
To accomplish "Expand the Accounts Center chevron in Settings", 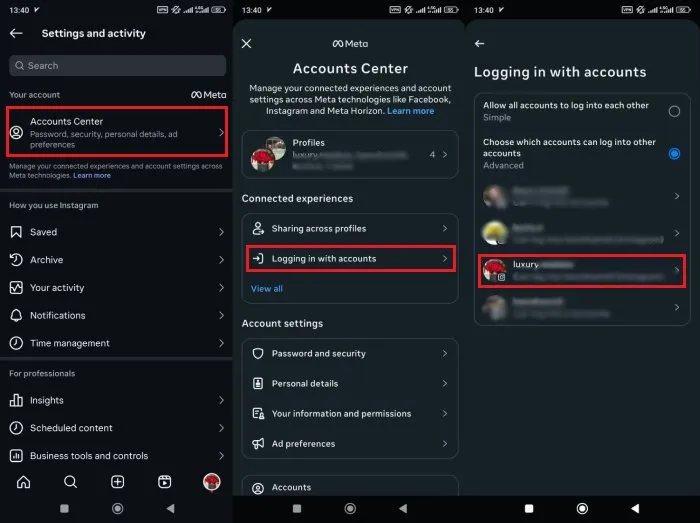I will tap(221, 133).
